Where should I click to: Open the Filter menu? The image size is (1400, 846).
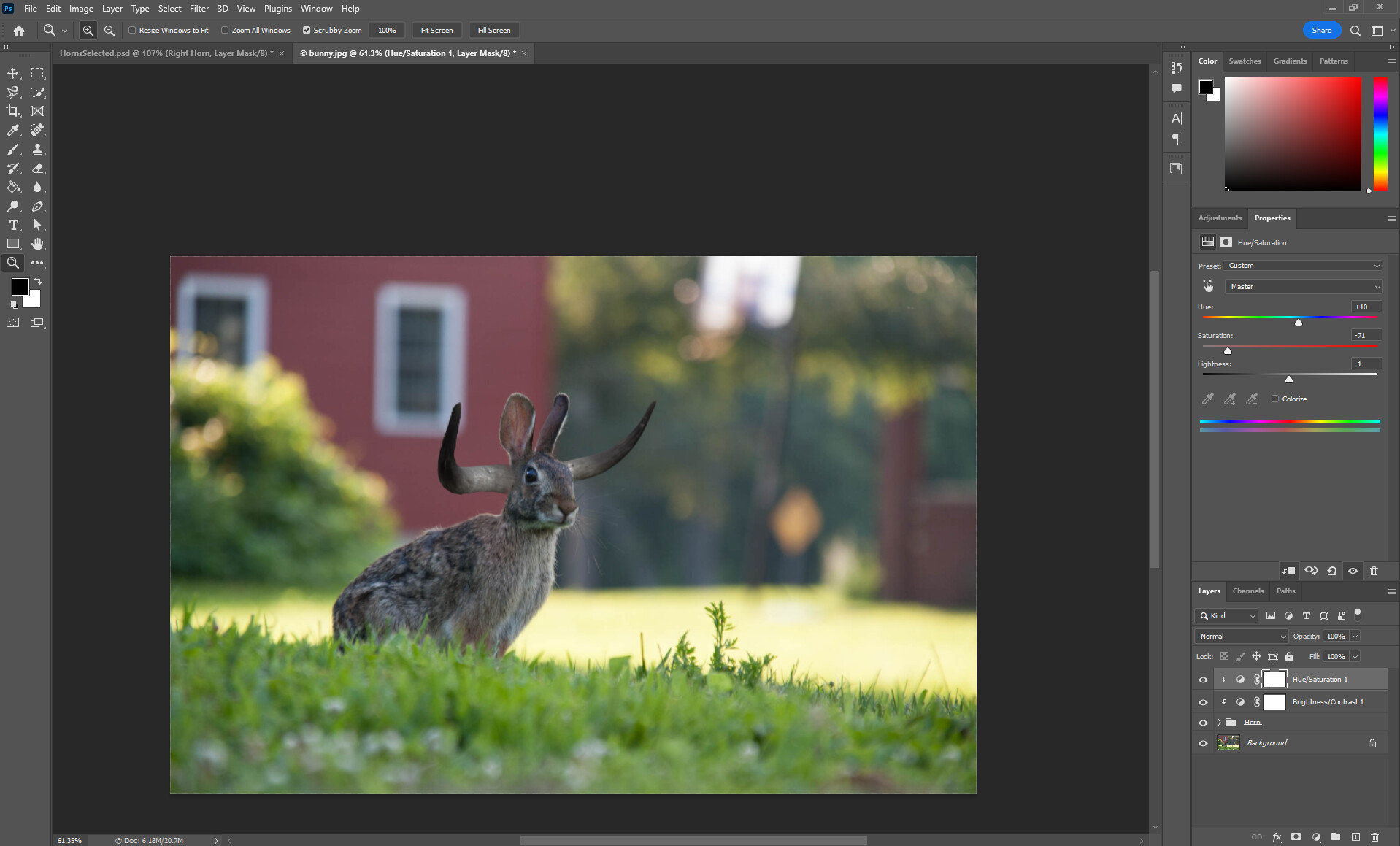(199, 9)
